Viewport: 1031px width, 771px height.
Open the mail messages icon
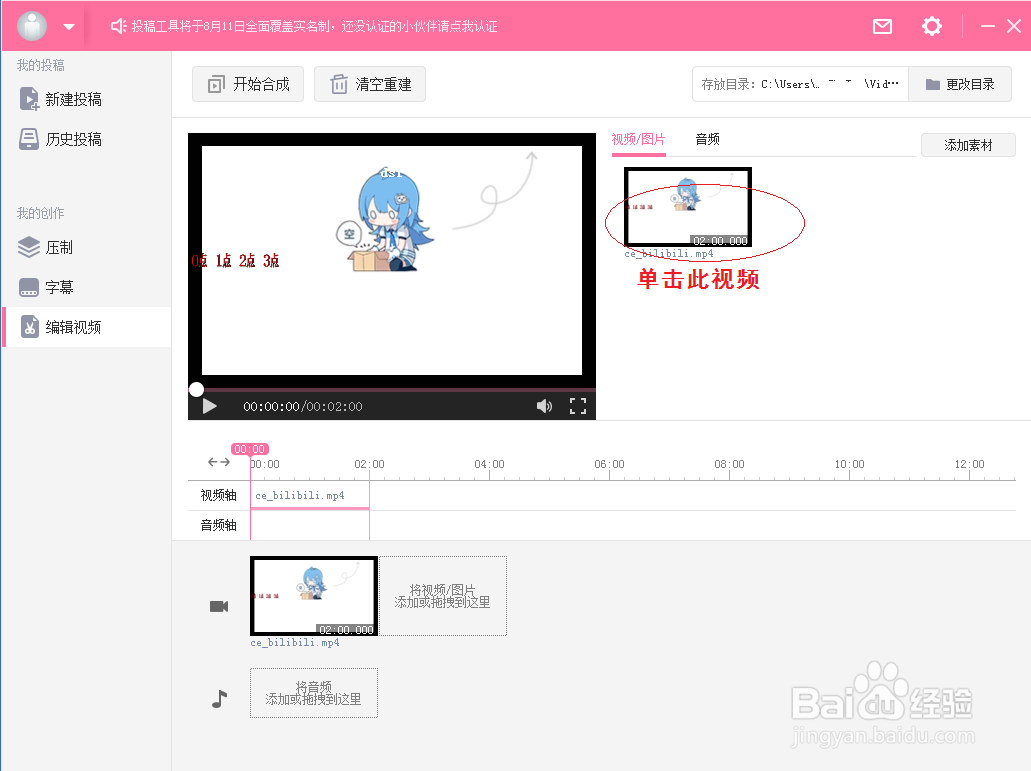tap(882, 26)
